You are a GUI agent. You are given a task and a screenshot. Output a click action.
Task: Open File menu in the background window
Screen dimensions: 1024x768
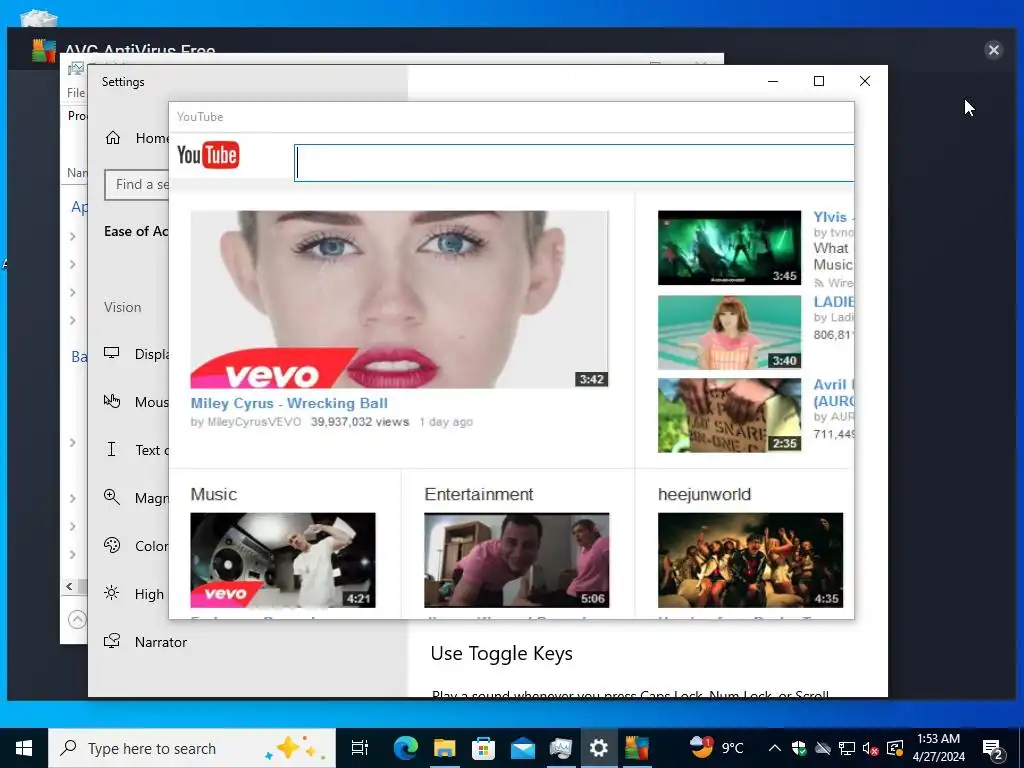(76, 93)
